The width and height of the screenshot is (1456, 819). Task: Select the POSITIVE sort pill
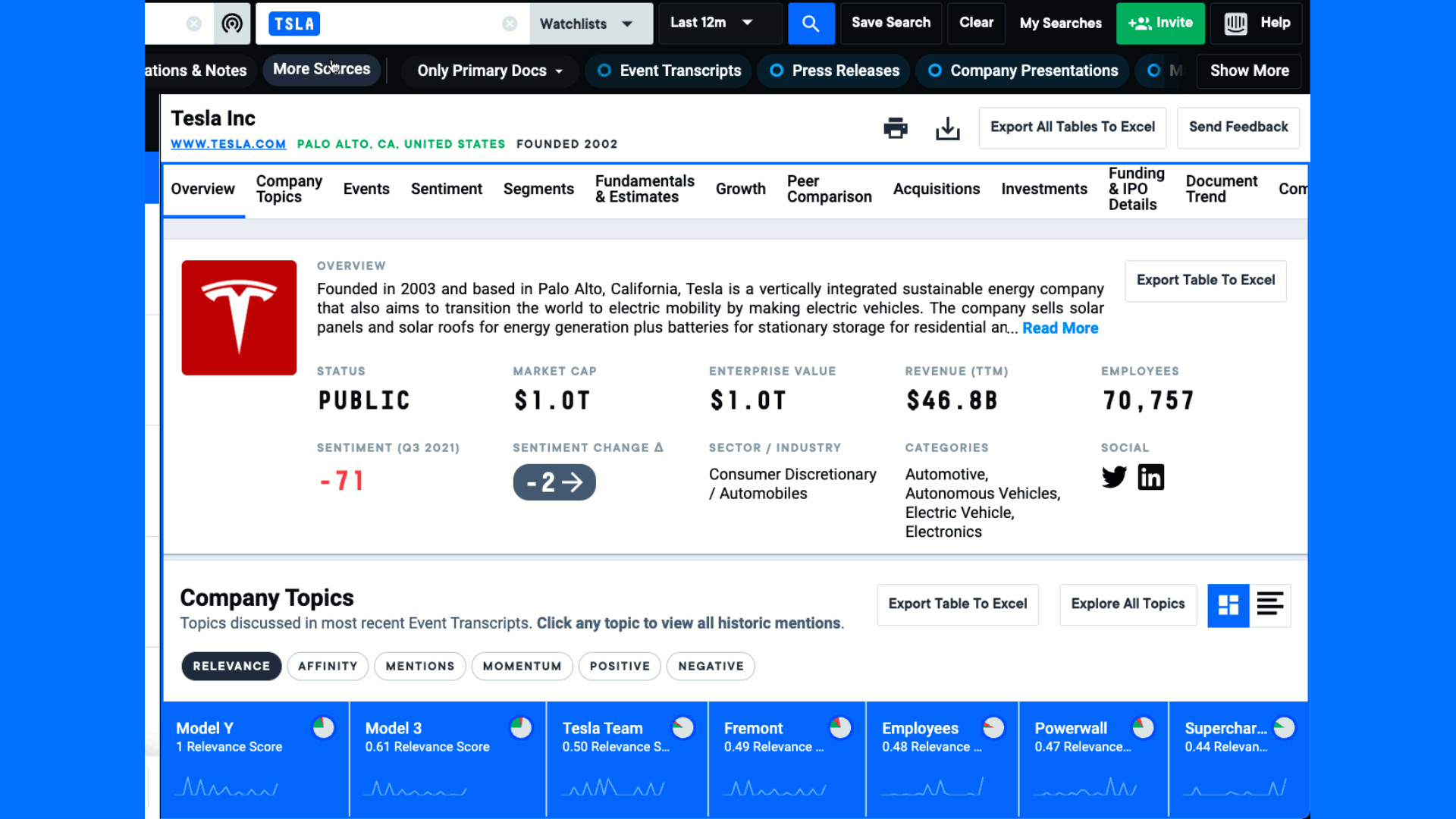pos(620,667)
